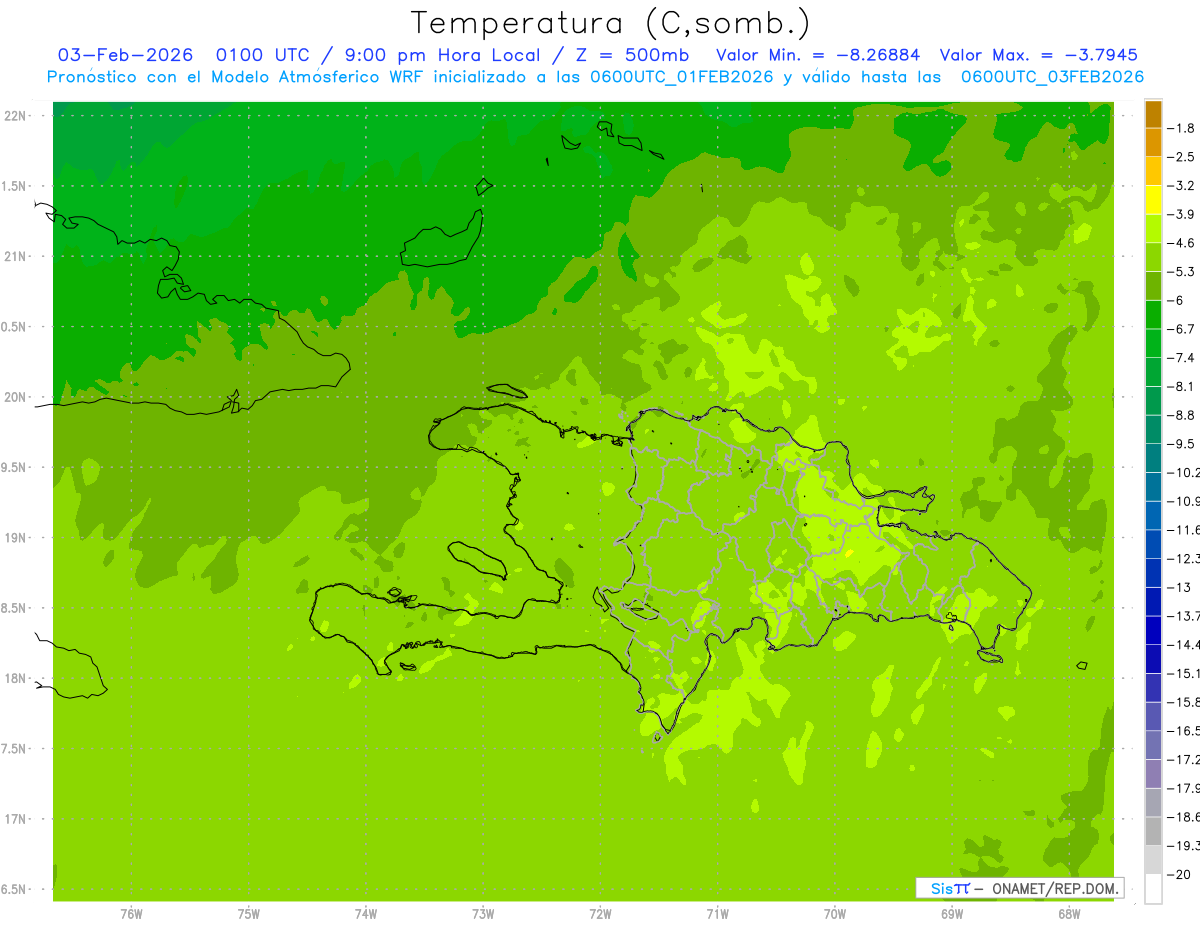The width and height of the screenshot is (1200, 927).
Task: Click the '69W' longitude label
Action: 952,913
